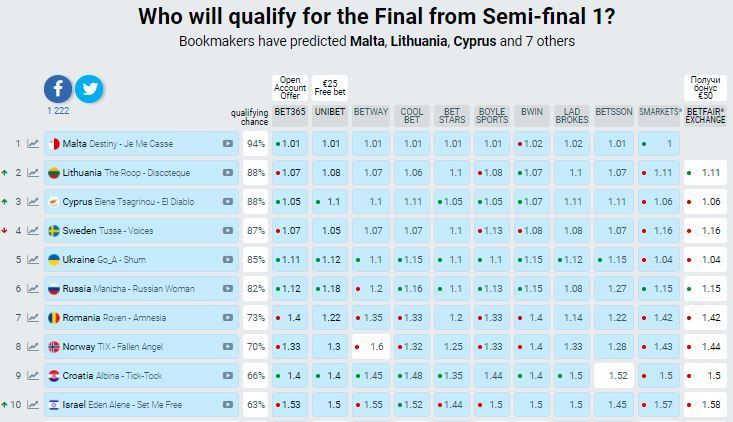Click the BET365 Open Account Offer
This screenshot has height=422, width=733.
[290, 88]
